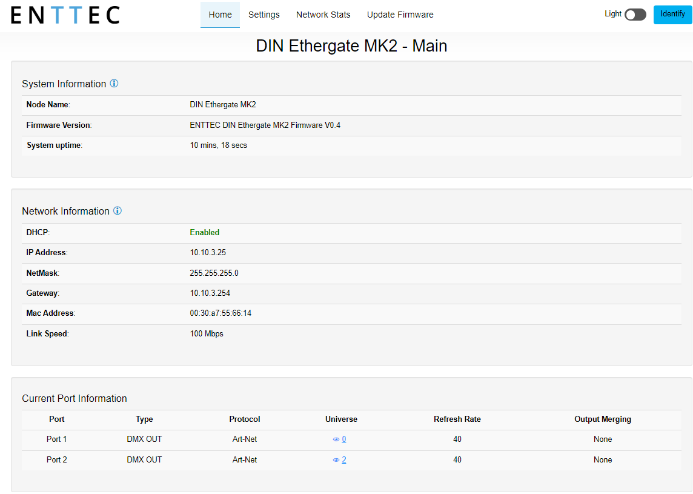The image size is (693, 494).
Task: Click the Firmware Version label
Action: tap(59, 125)
